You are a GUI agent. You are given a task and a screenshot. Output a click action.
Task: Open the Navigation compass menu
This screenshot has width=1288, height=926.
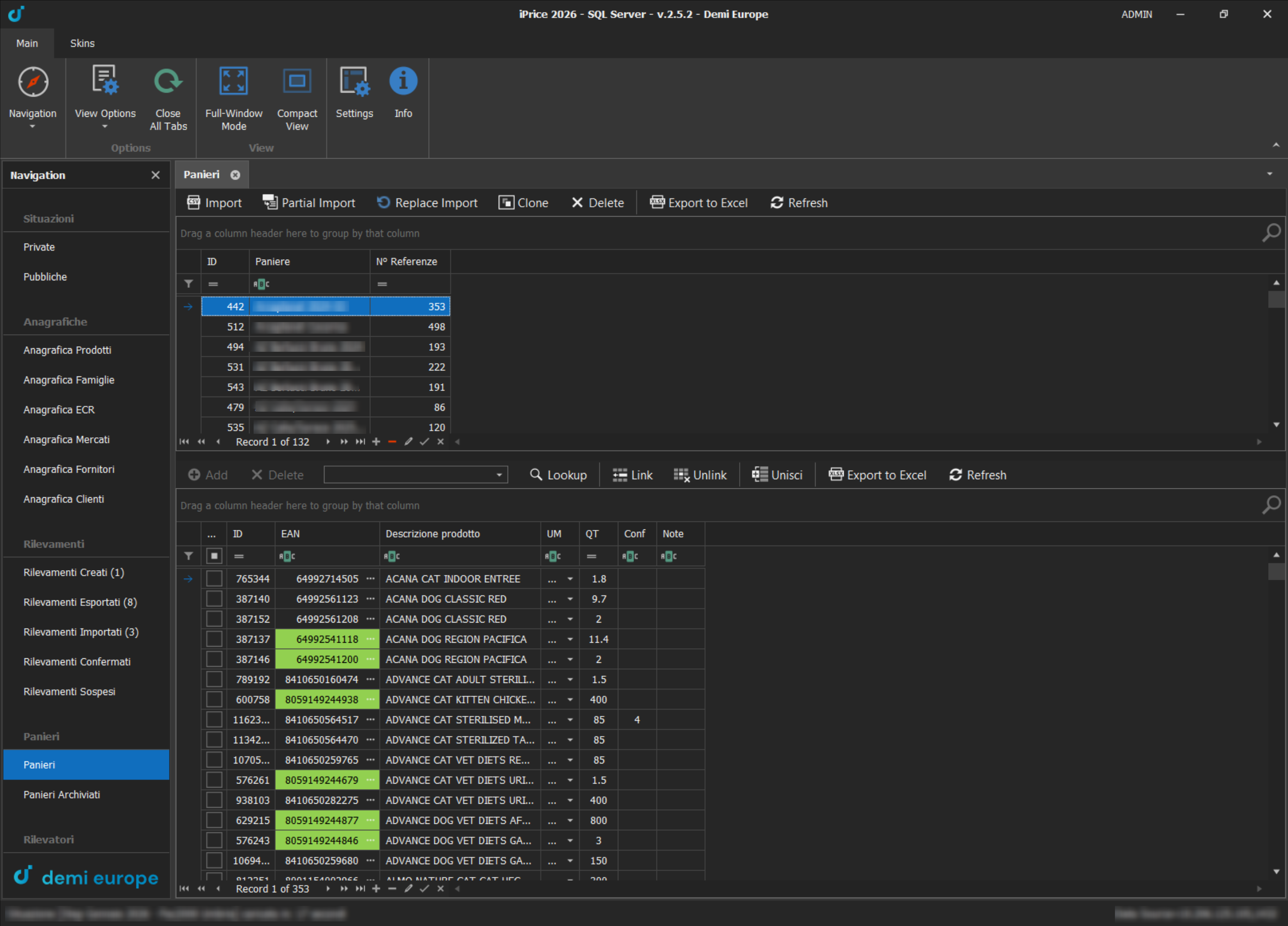[32, 97]
